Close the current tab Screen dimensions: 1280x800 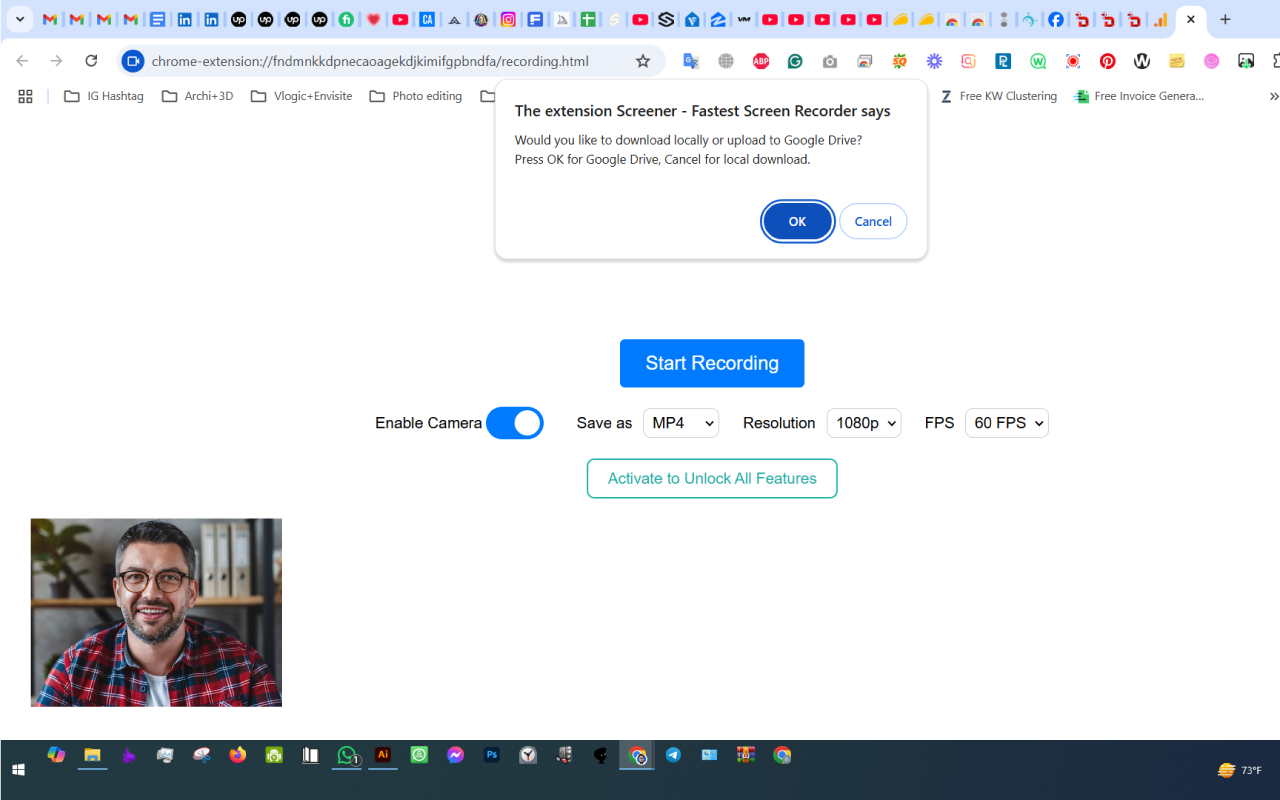click(1191, 19)
